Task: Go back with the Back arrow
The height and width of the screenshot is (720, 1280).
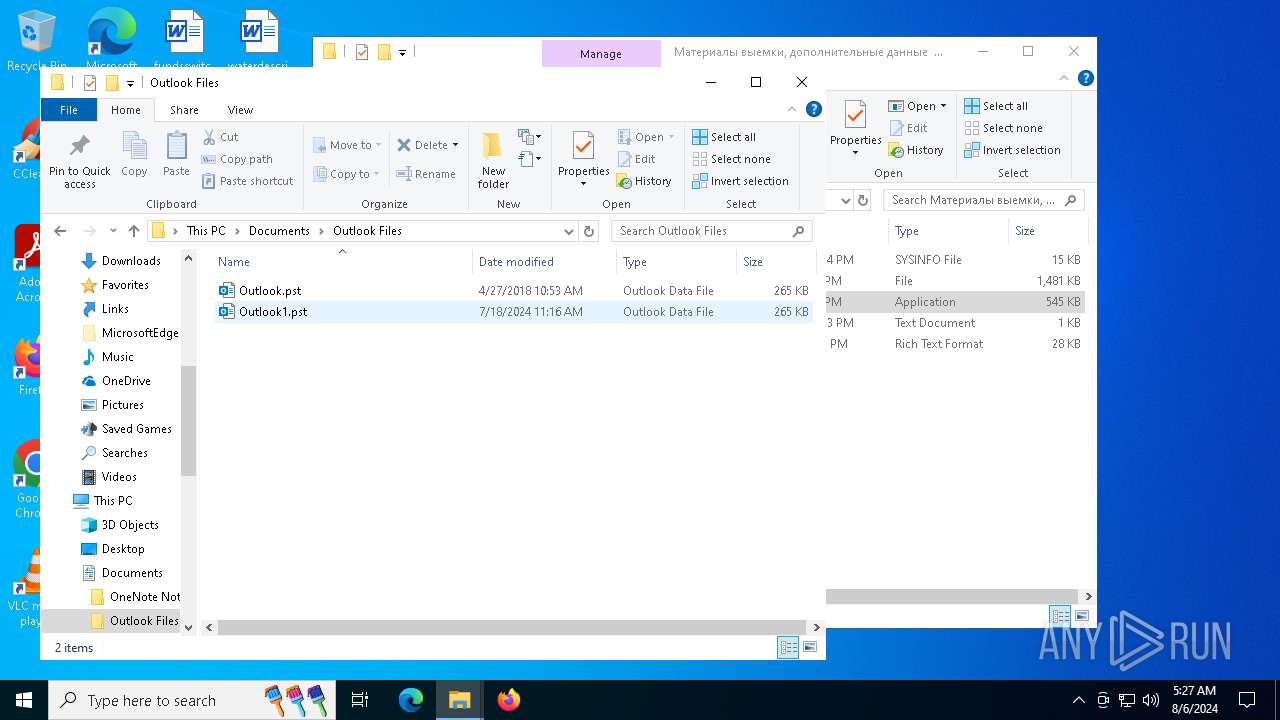Action: click(x=60, y=231)
